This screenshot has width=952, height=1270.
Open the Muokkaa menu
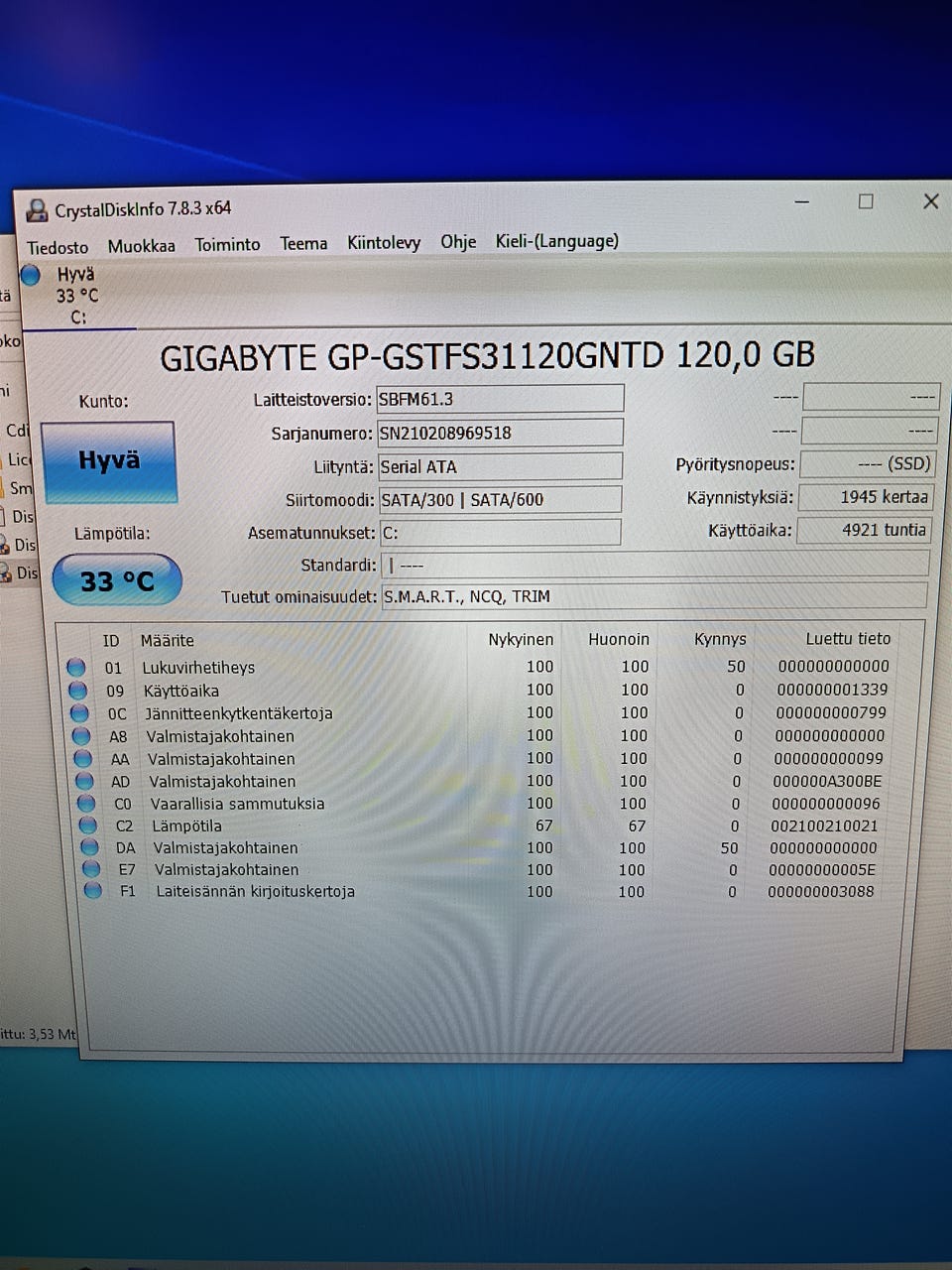pos(141,246)
